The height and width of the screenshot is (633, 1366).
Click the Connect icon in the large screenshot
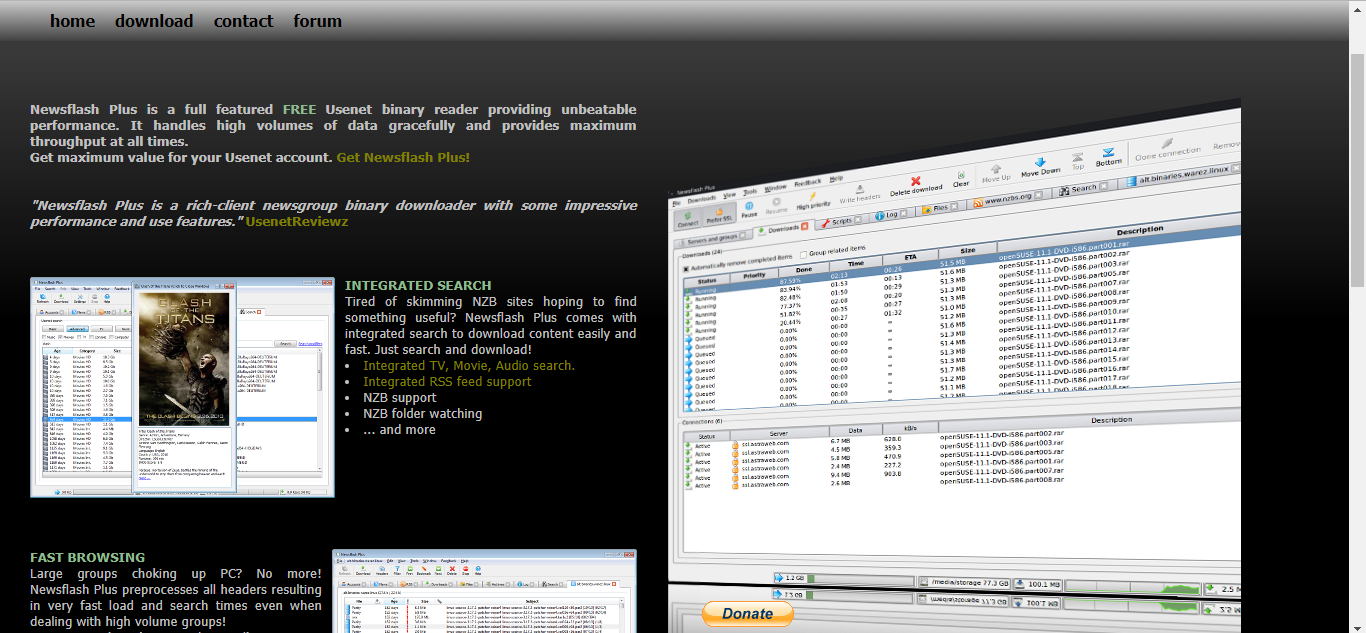pos(688,219)
